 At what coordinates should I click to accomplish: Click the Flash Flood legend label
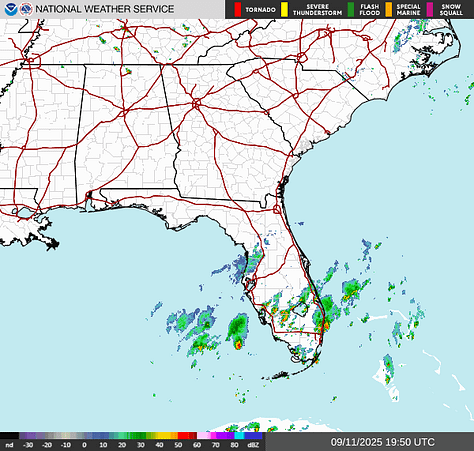(x=369, y=10)
